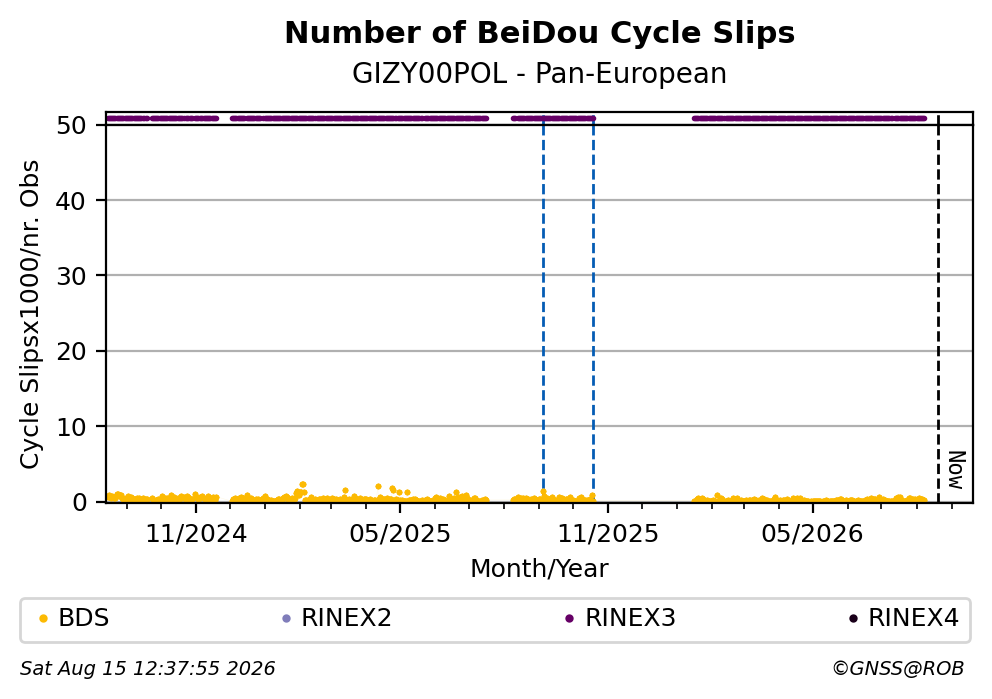Click the RINEX4 black legend marker
This screenshot has height=699, width=992.
[x=853, y=619]
